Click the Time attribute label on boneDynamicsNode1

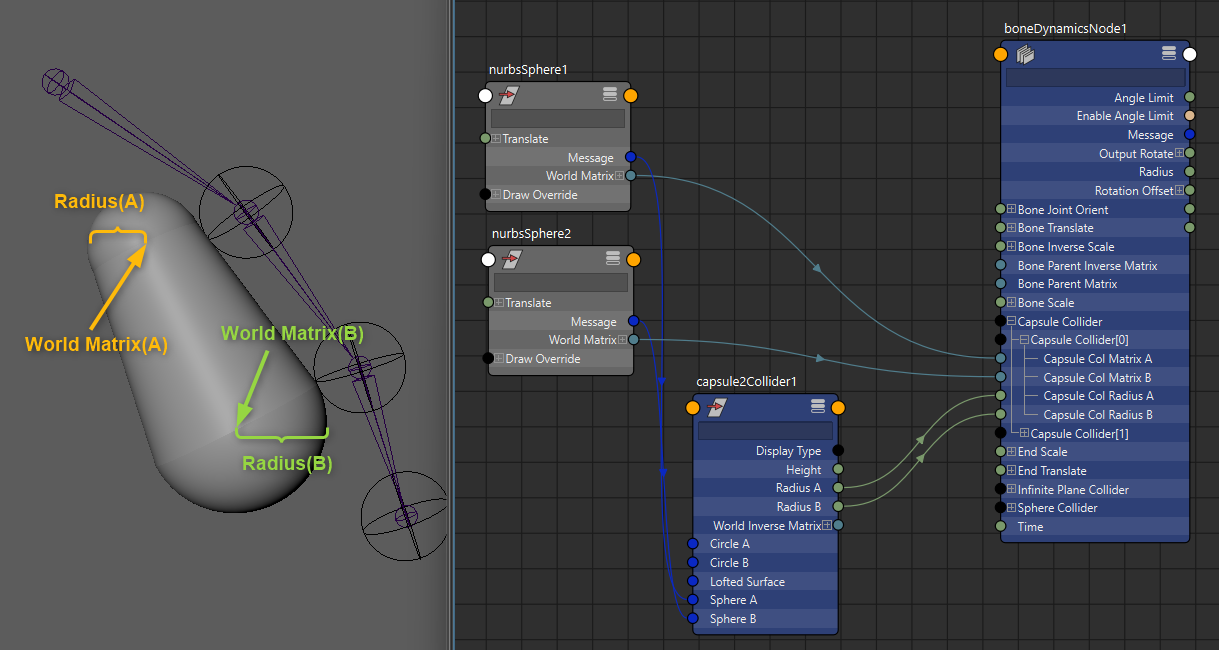tap(1031, 526)
